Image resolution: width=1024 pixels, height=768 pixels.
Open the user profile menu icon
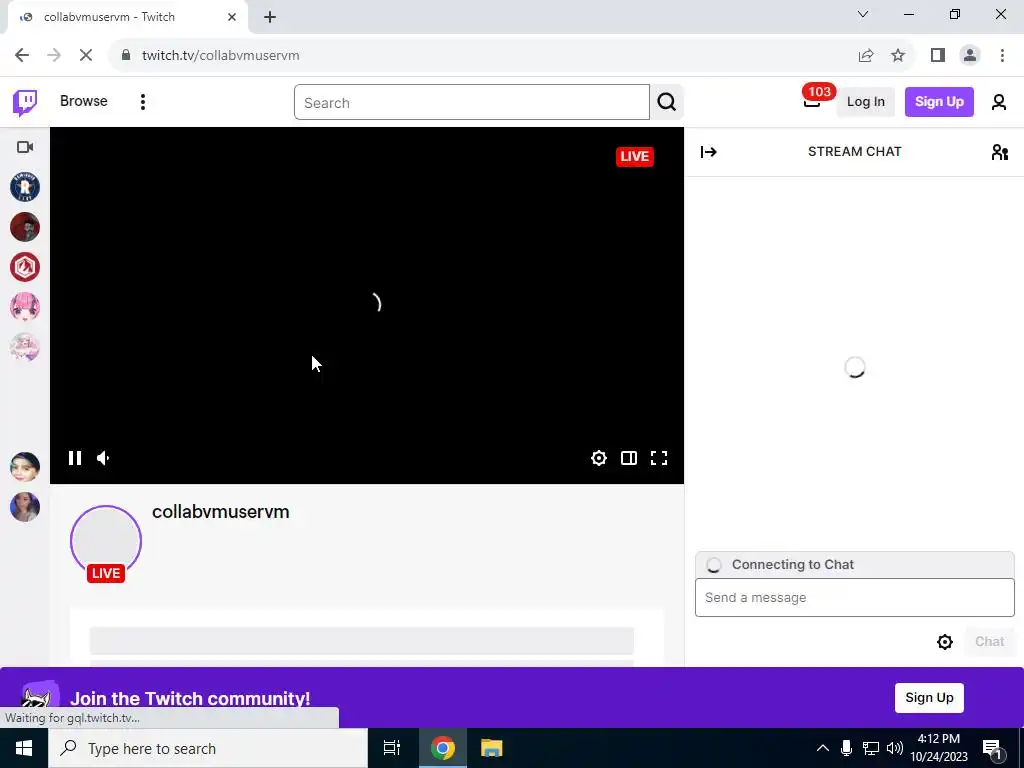point(999,102)
